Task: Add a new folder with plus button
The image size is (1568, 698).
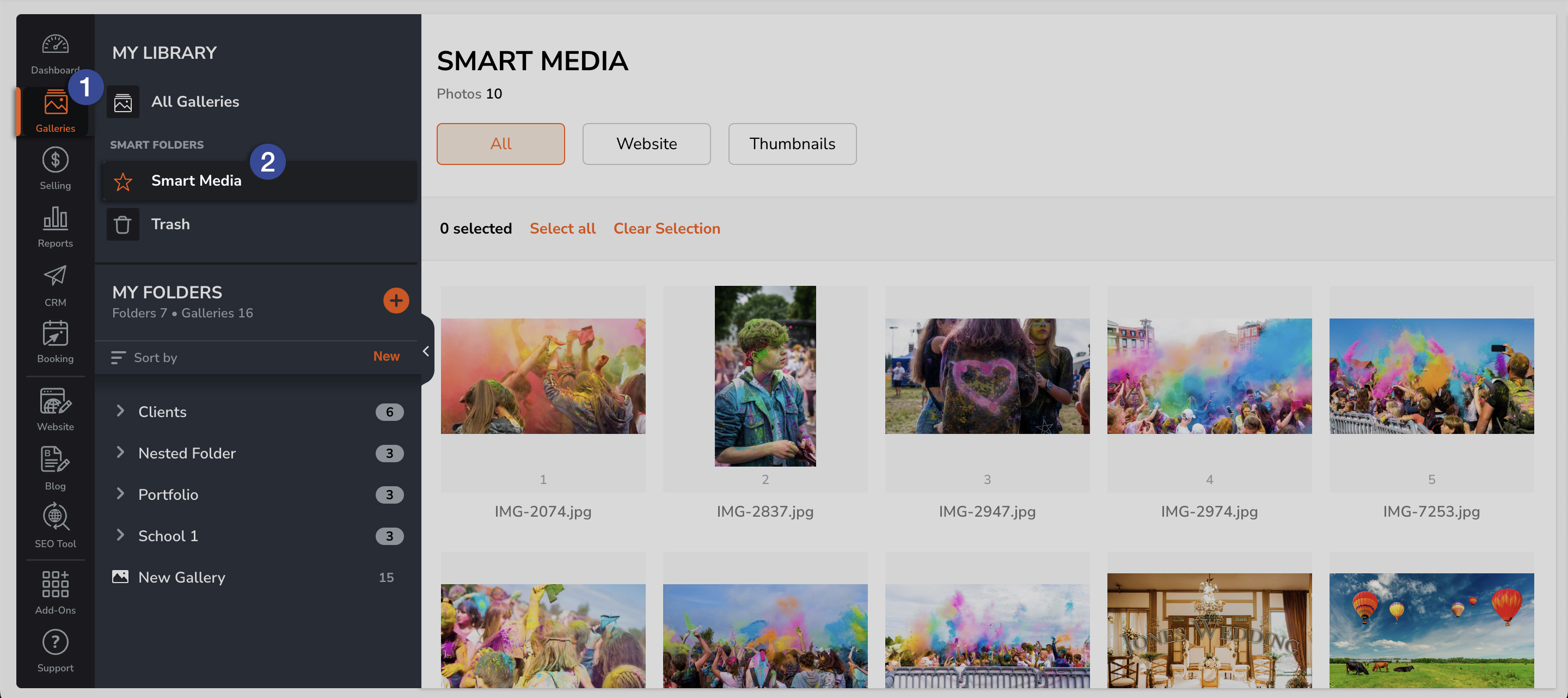Action: [x=396, y=301]
